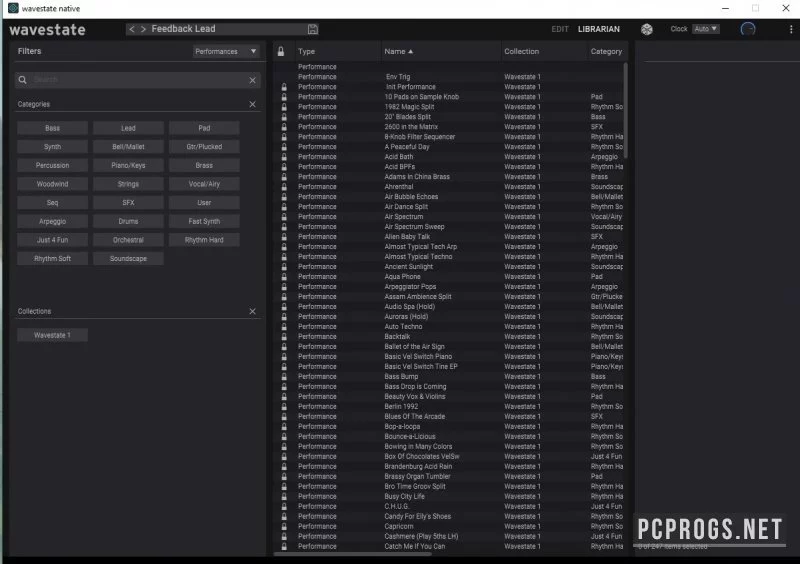Screen dimensions: 800x564
Task: Click the Feedback Lead performance name
Action: coord(183,29)
